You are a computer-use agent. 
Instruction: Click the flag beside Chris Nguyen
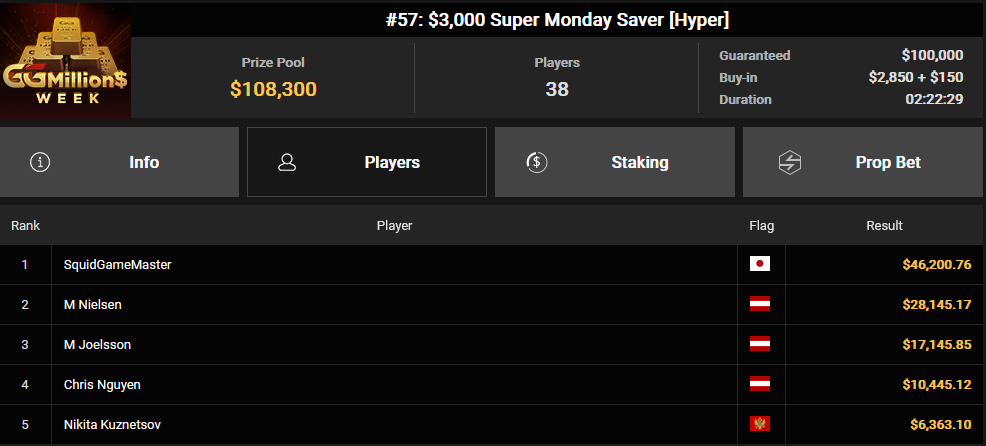coord(760,384)
